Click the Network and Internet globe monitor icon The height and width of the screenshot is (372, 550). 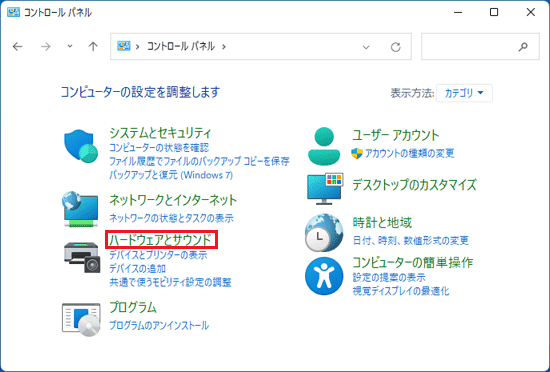pyautogui.click(x=81, y=209)
